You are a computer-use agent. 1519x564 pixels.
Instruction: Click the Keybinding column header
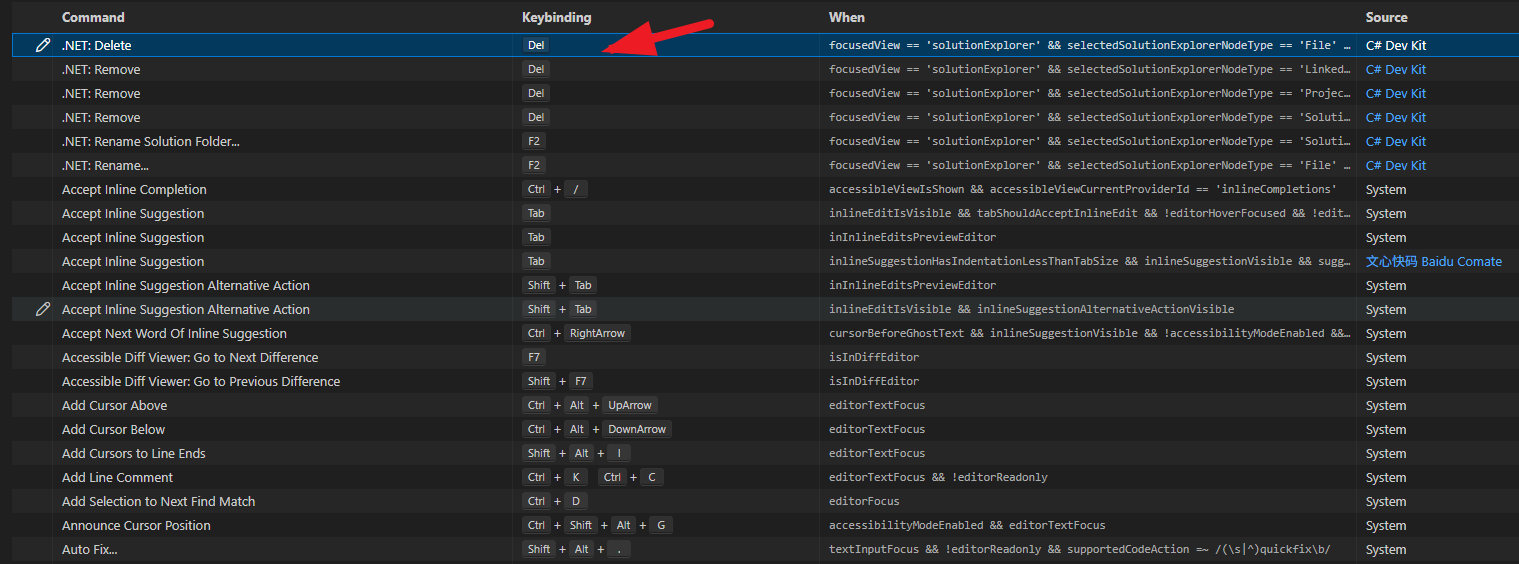(556, 17)
